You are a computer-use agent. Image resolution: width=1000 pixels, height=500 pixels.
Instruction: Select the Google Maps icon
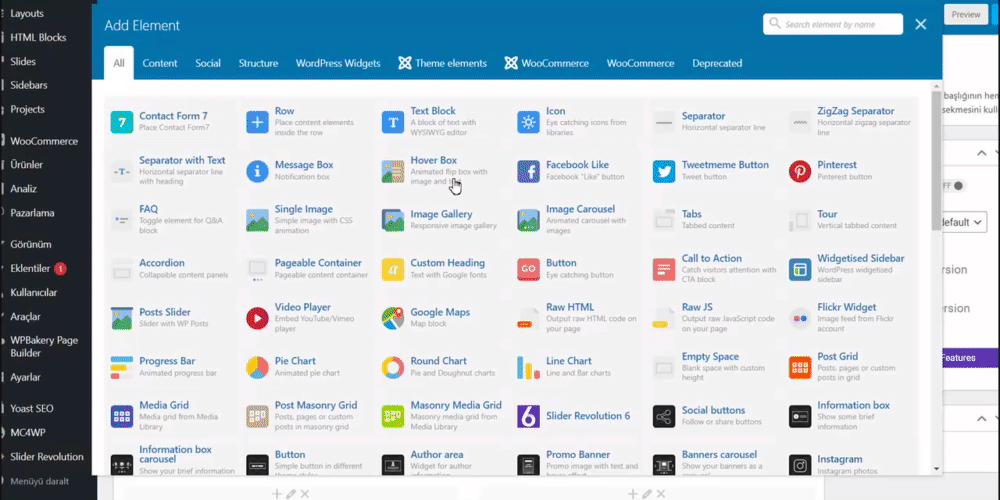pos(393,318)
